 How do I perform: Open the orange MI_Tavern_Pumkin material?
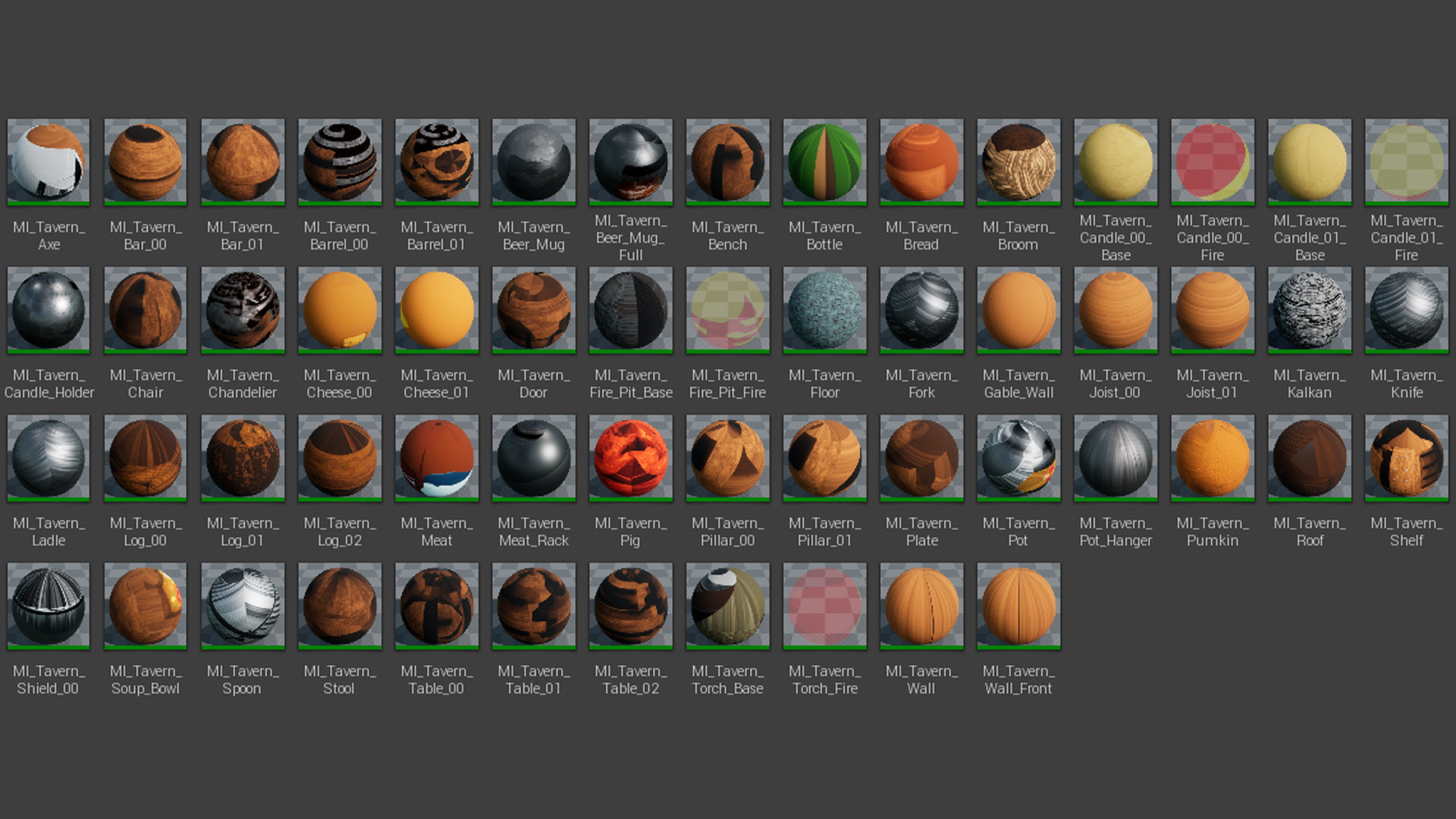[x=1213, y=457]
